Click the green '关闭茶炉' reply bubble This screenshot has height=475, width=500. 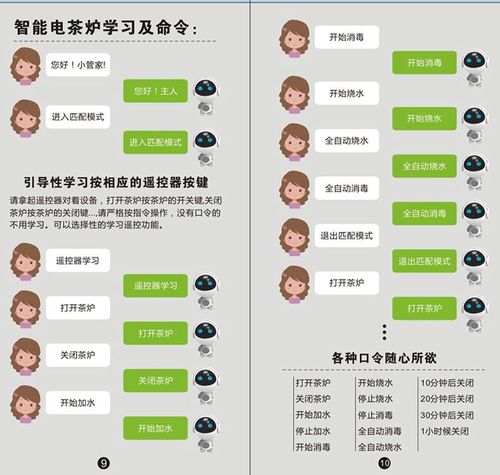pos(156,380)
